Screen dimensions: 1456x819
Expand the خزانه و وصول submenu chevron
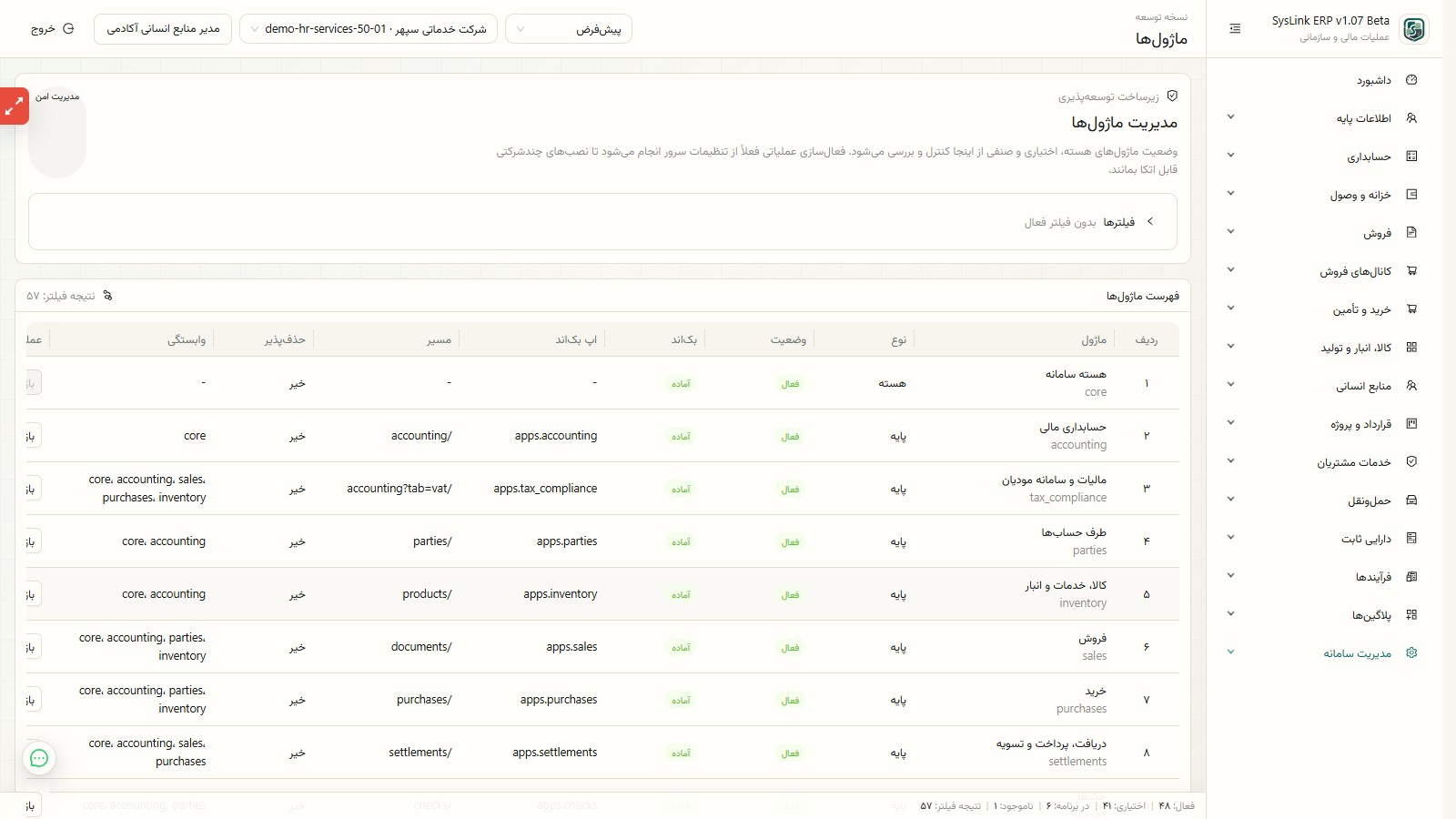coord(1230,194)
